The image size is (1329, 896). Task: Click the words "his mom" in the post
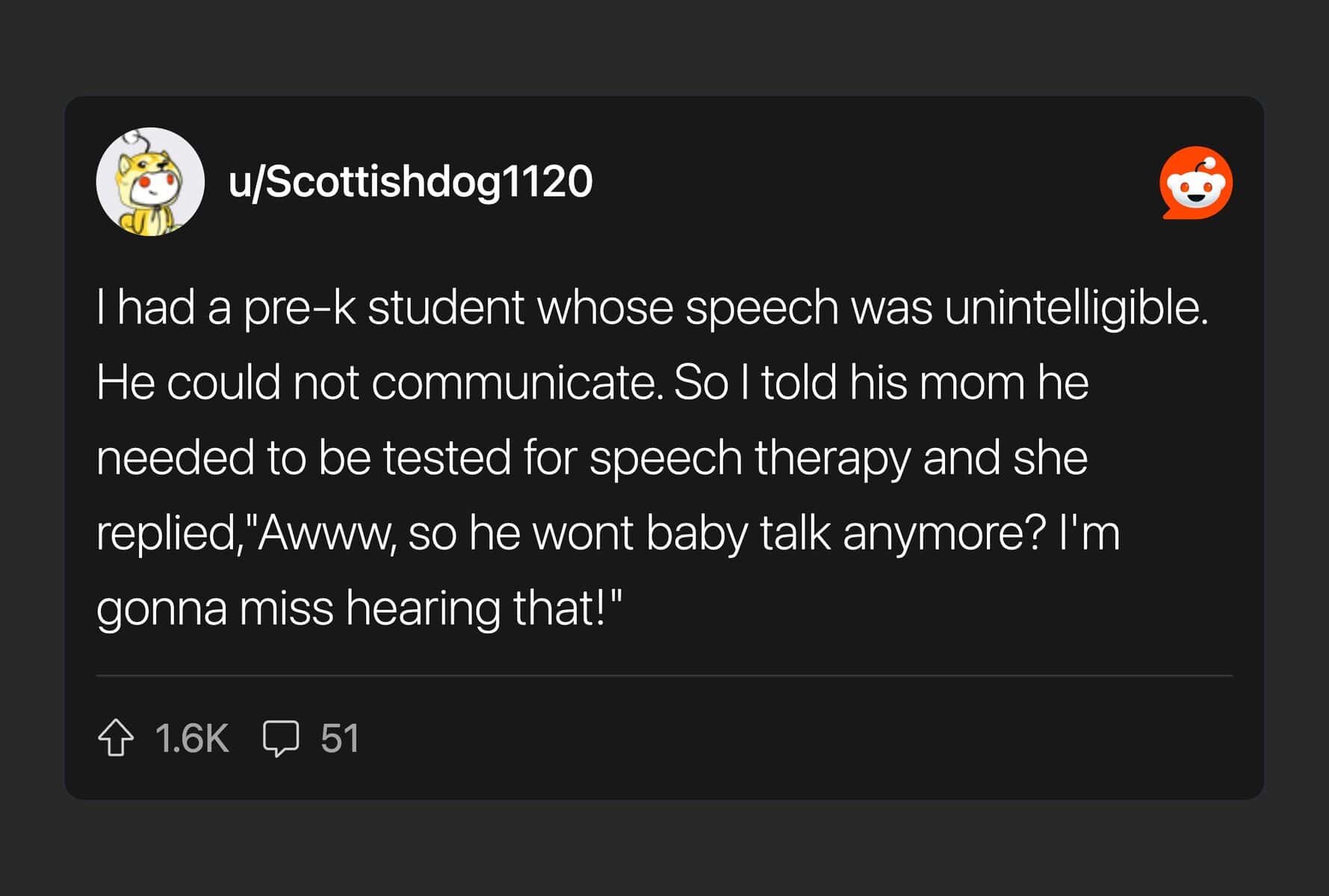[938, 382]
